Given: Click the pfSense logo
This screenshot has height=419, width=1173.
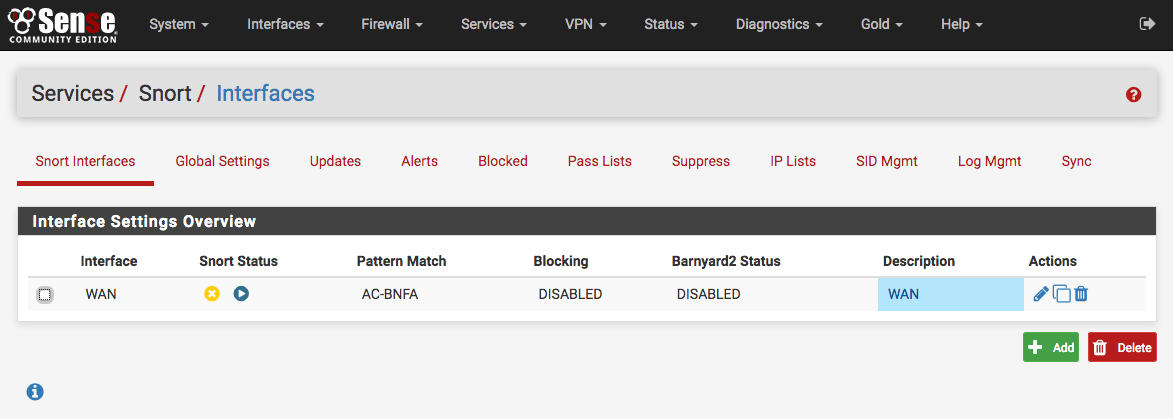Looking at the screenshot, I should [x=62, y=24].
